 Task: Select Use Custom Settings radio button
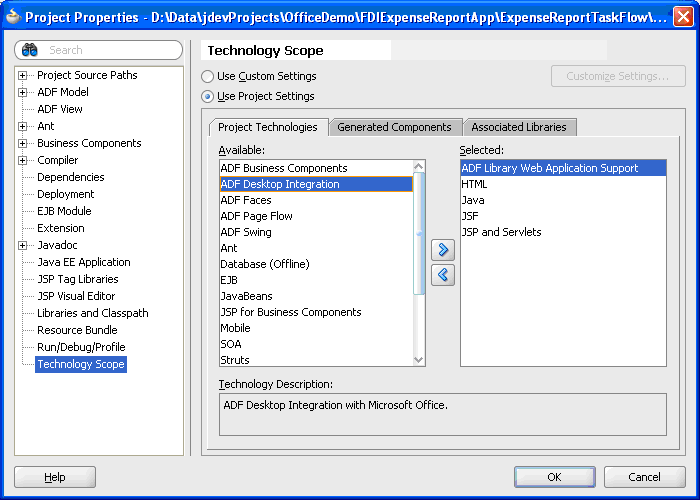(207, 76)
